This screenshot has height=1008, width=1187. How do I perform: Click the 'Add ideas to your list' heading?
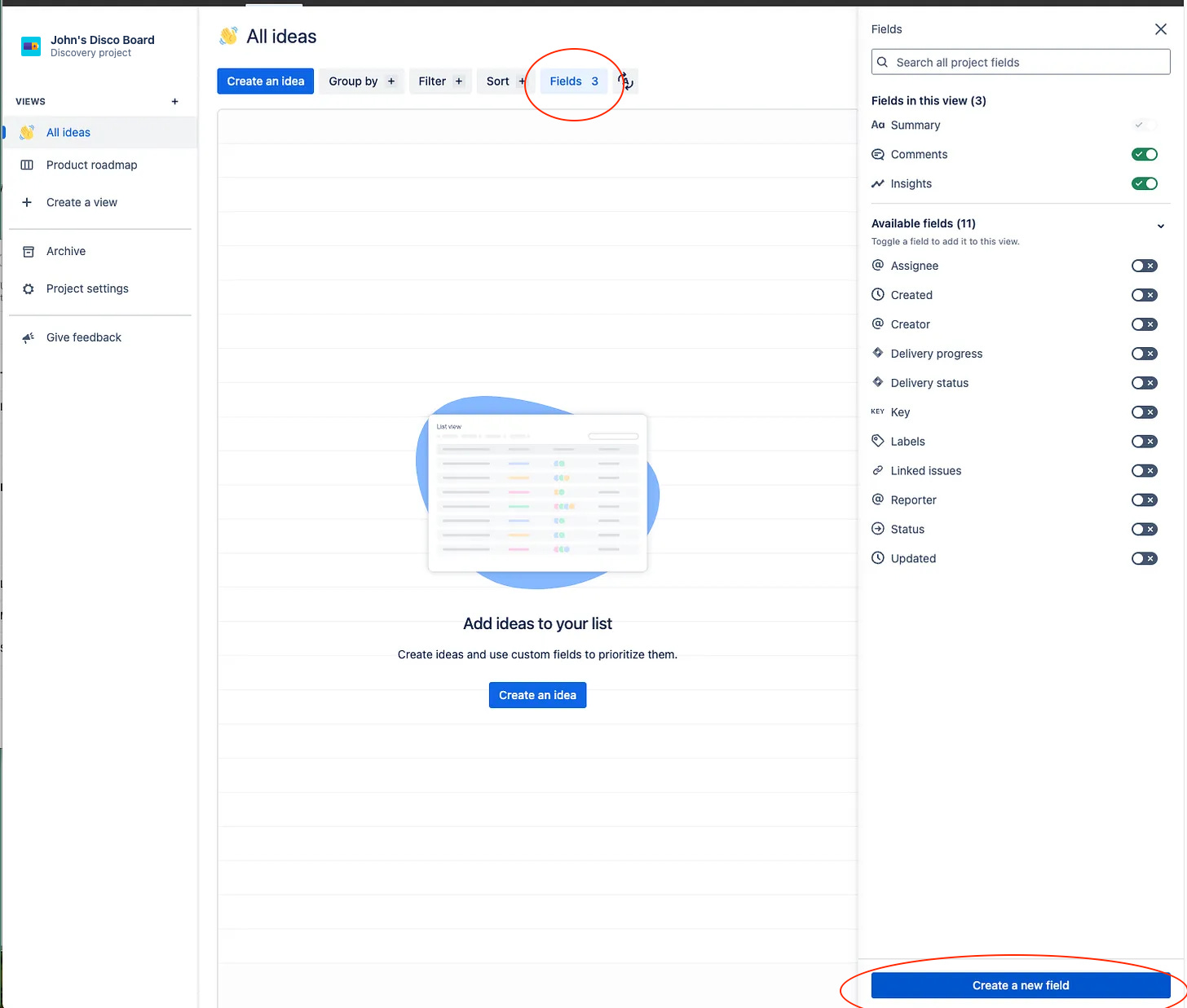pyautogui.click(x=537, y=623)
